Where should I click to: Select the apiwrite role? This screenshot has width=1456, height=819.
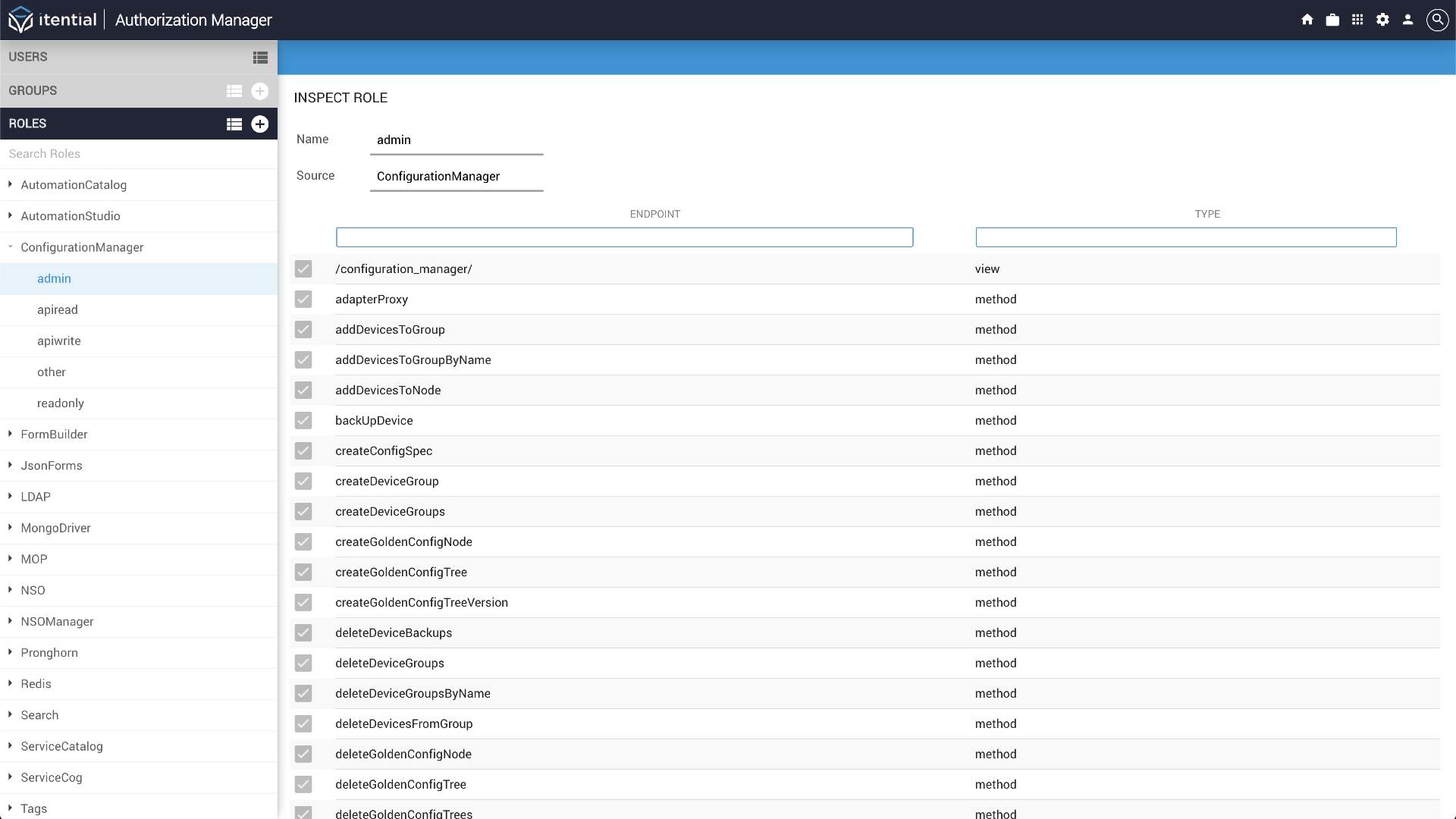point(139,341)
